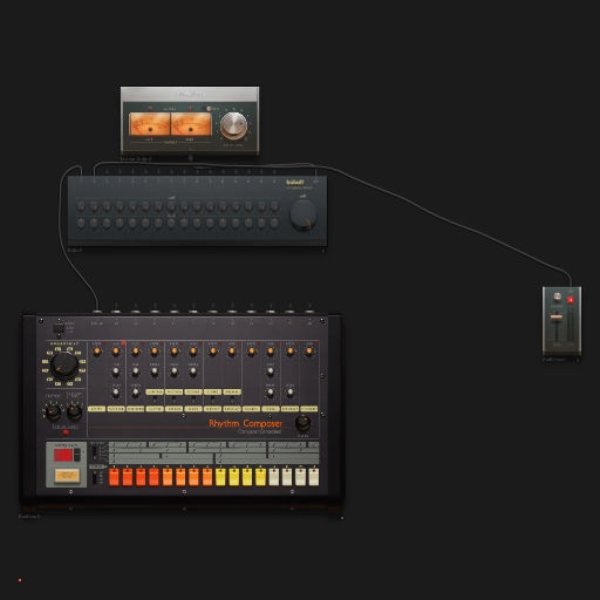Click the instrument select rotary knob on the drum machine
The height and width of the screenshot is (600, 600).
tap(64, 366)
